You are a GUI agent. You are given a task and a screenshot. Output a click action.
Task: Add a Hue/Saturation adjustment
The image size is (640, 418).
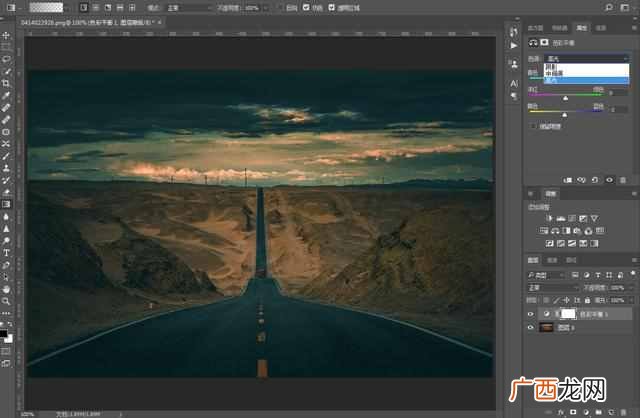pyautogui.click(x=544, y=231)
